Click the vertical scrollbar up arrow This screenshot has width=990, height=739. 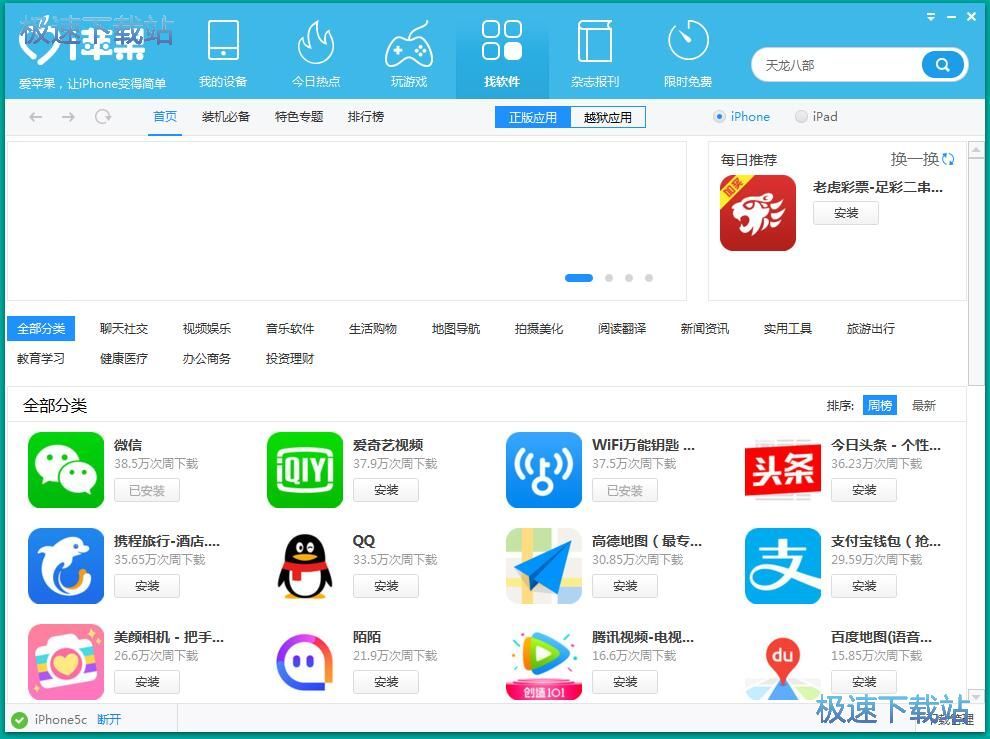click(x=975, y=150)
